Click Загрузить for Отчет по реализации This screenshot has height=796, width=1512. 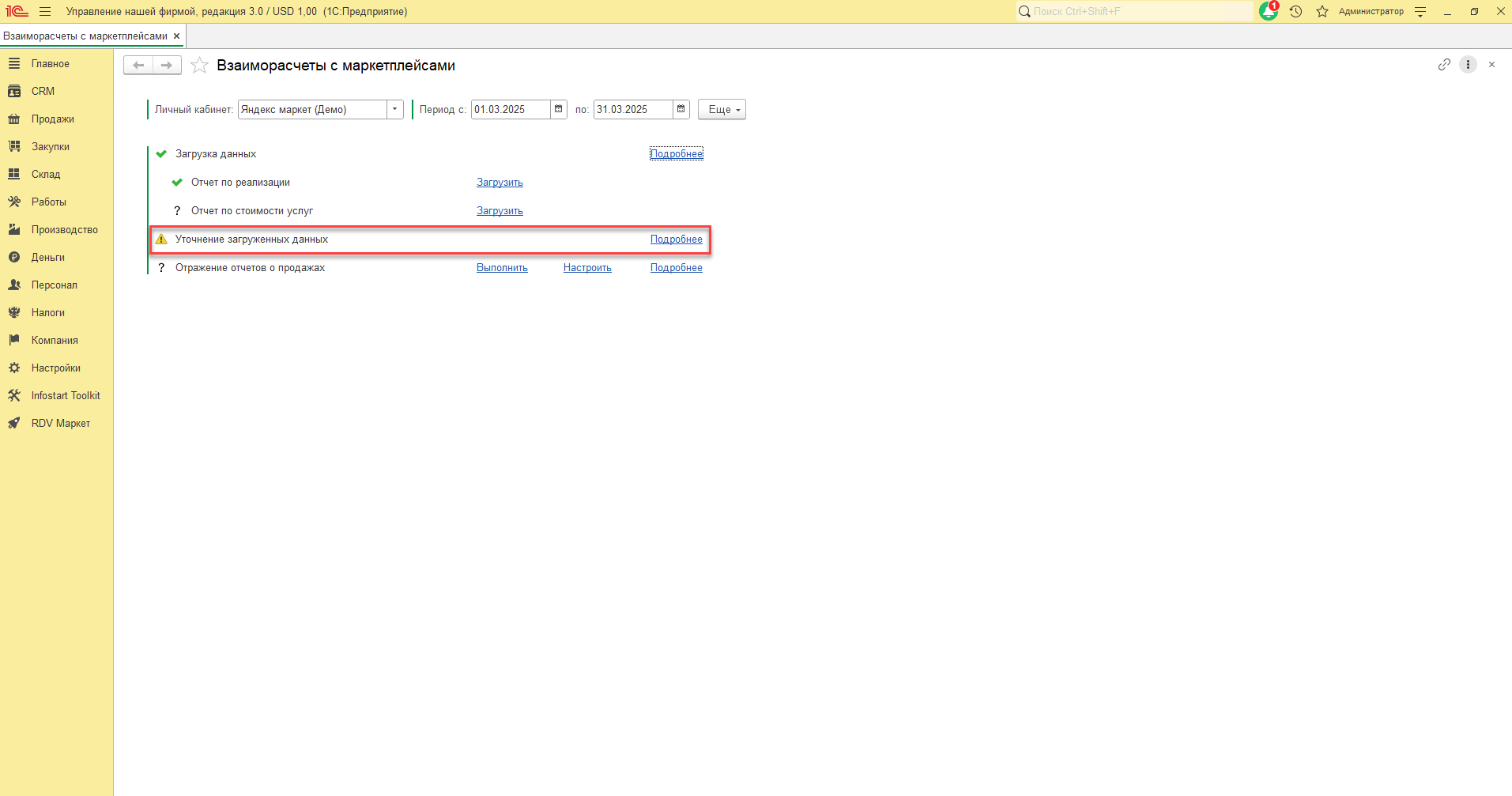[500, 183]
